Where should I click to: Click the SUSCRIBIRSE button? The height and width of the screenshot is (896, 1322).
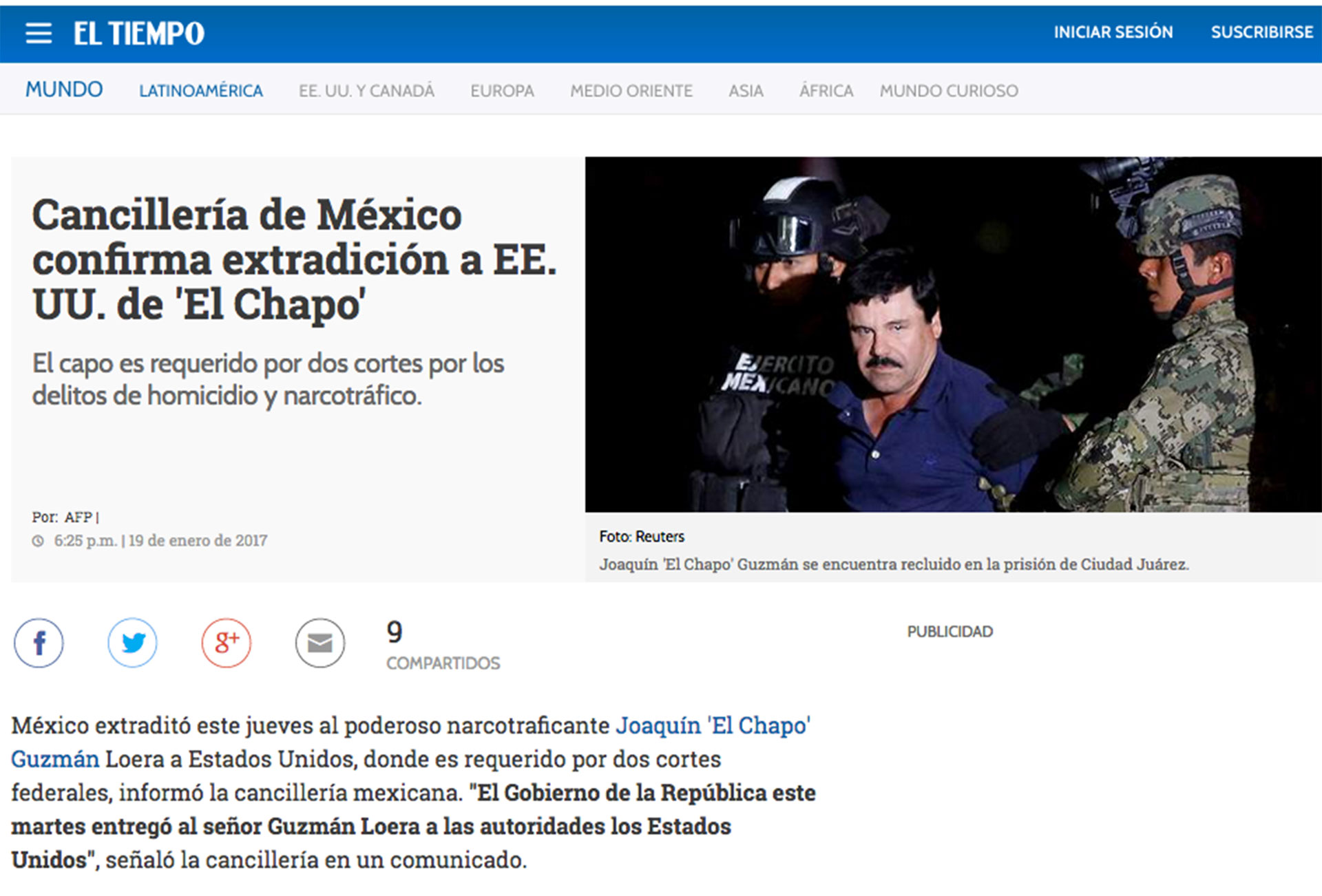point(1262,32)
